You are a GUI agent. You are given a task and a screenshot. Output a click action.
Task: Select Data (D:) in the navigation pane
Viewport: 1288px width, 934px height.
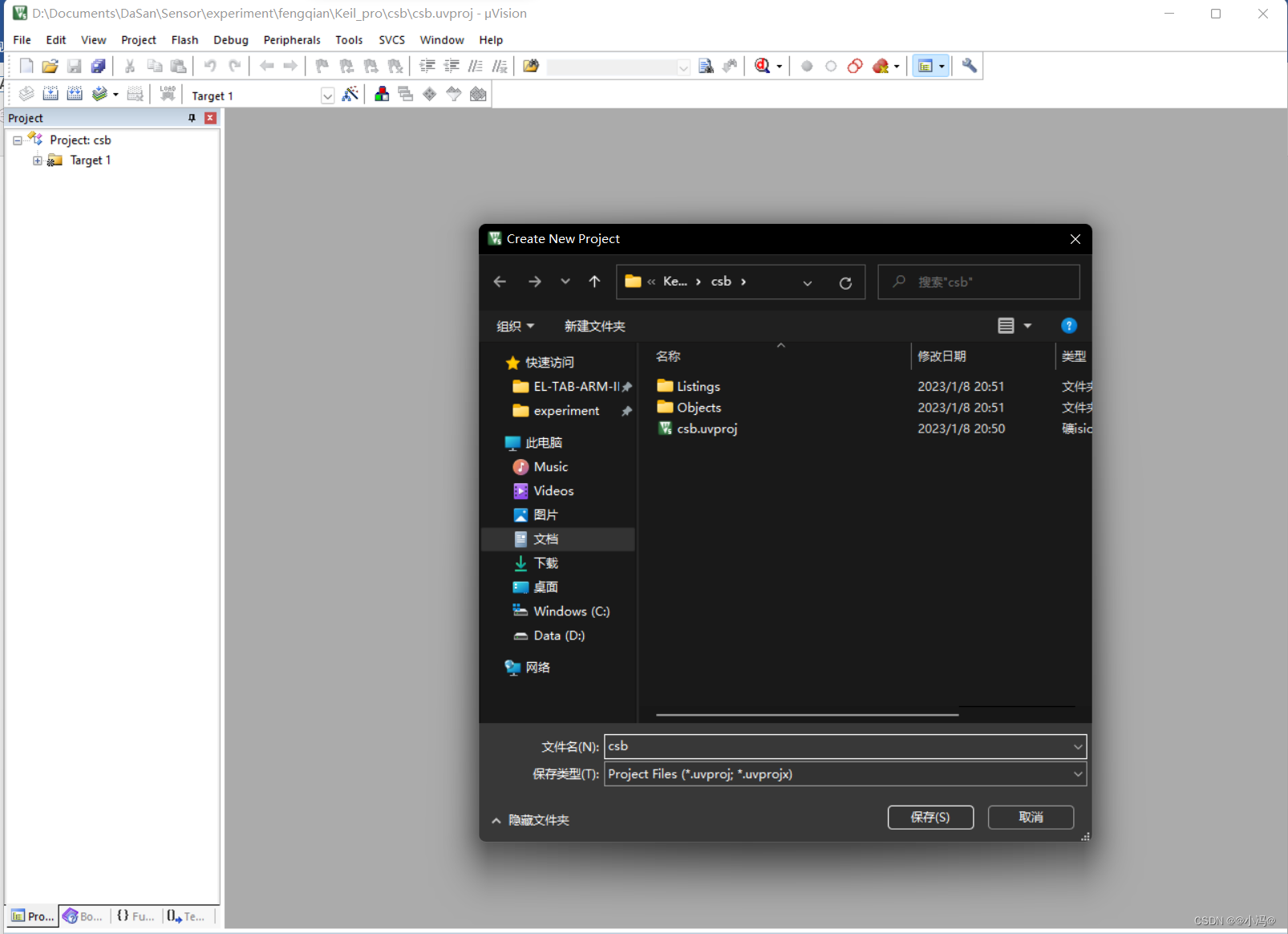coord(558,636)
